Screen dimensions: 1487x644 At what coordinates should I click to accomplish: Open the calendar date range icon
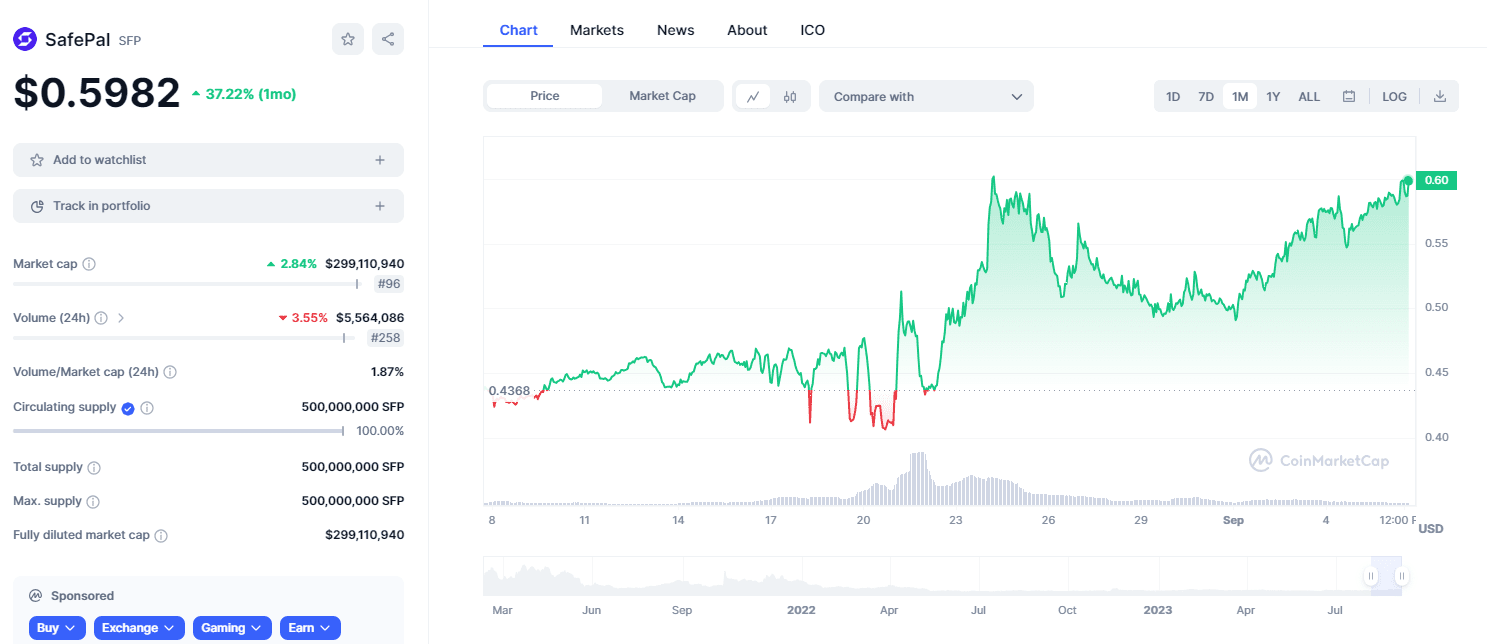pyautogui.click(x=1348, y=97)
